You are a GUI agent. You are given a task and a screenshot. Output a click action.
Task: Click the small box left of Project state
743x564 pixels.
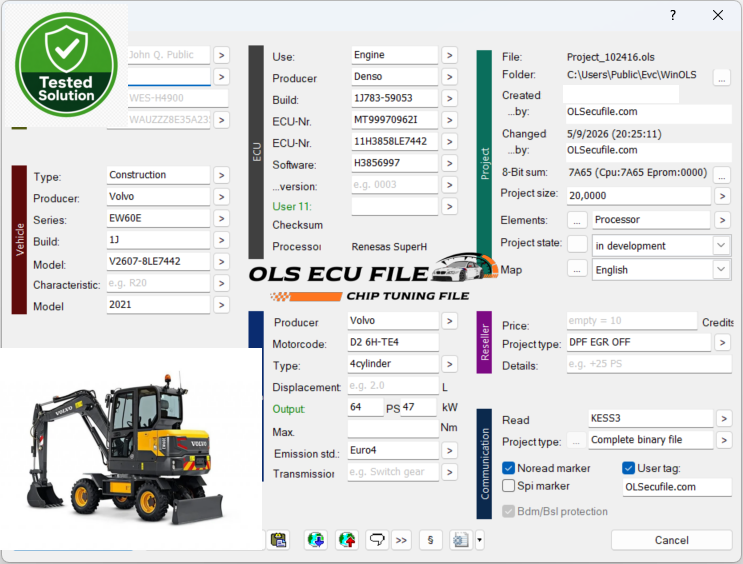click(577, 244)
